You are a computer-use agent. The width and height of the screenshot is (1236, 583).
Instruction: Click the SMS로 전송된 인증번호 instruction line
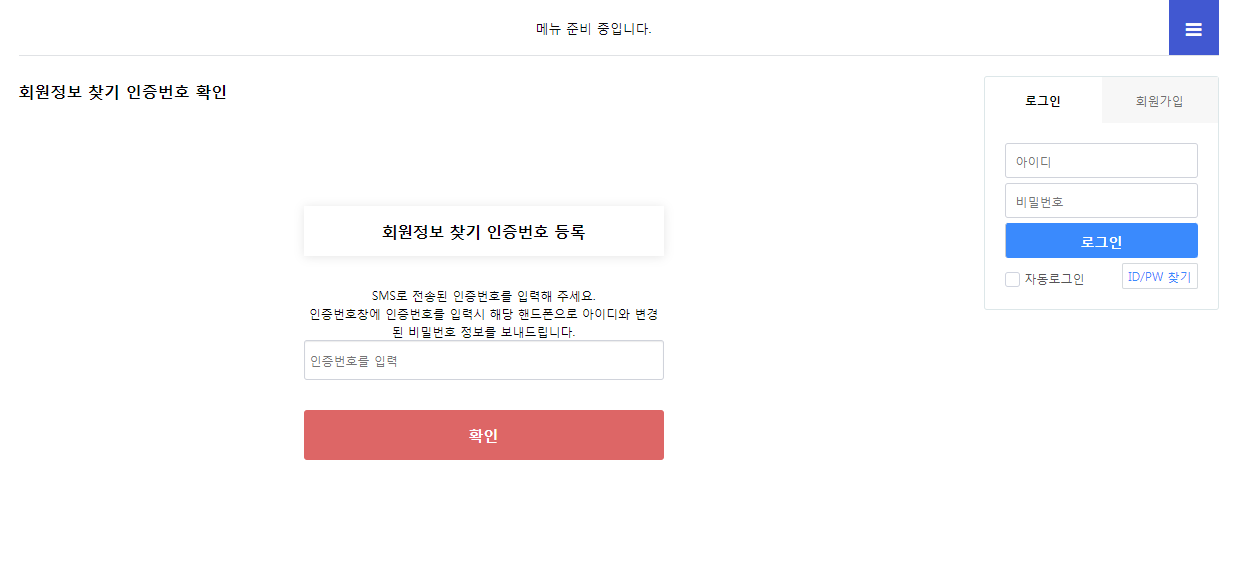pyautogui.click(x=483, y=296)
